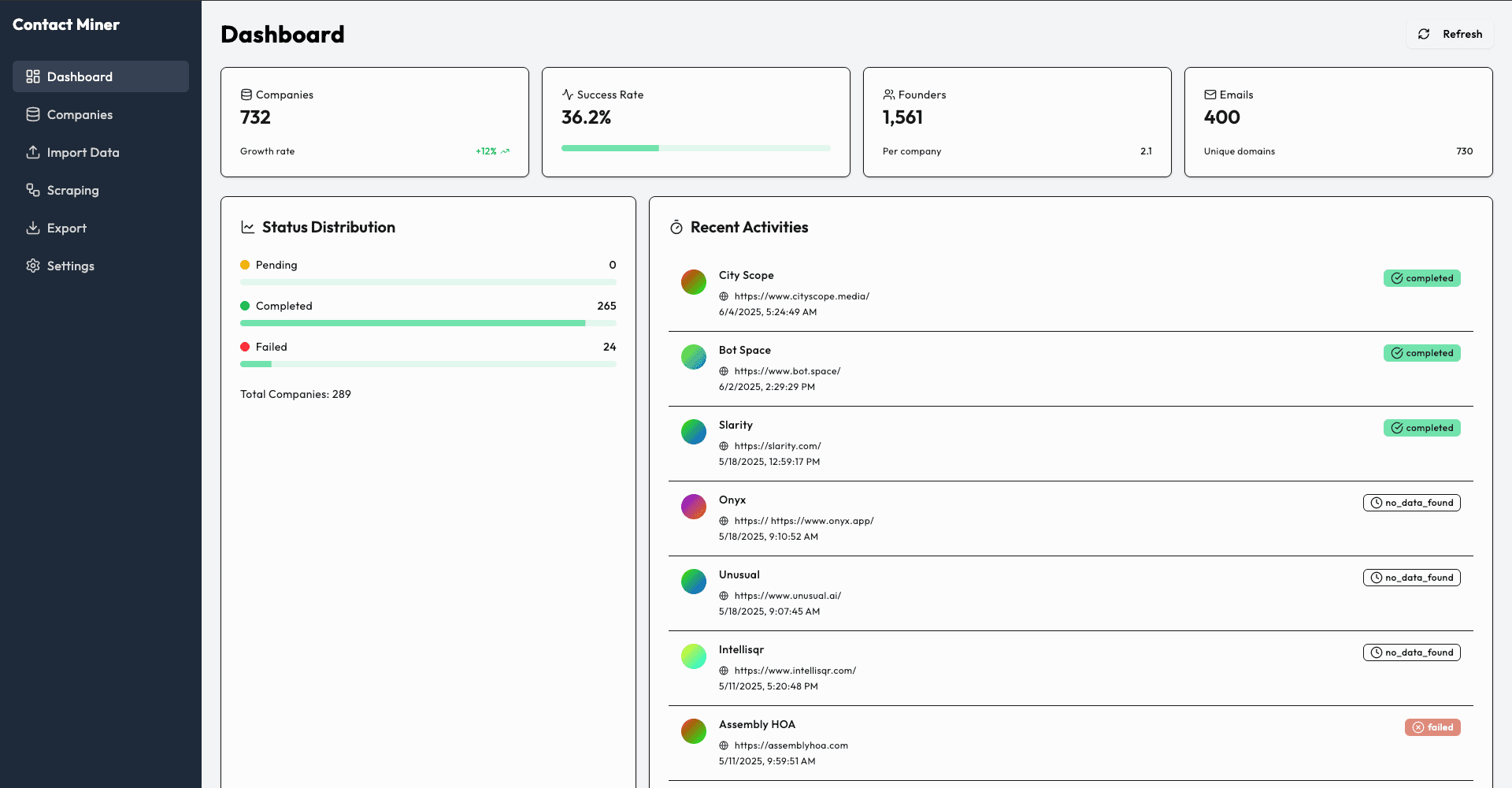Open the intellisqr.com link
This screenshot has height=788, width=1512.
(795, 671)
